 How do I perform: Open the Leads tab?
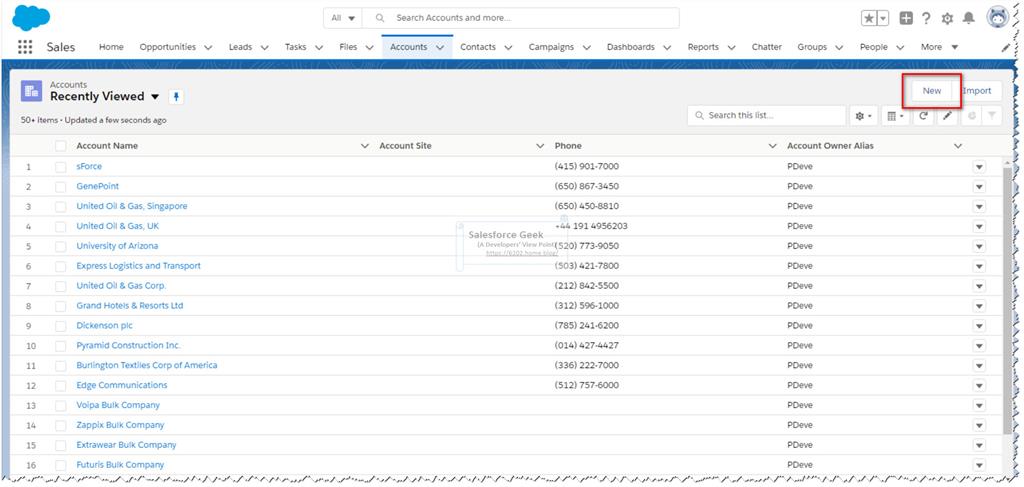pos(240,47)
